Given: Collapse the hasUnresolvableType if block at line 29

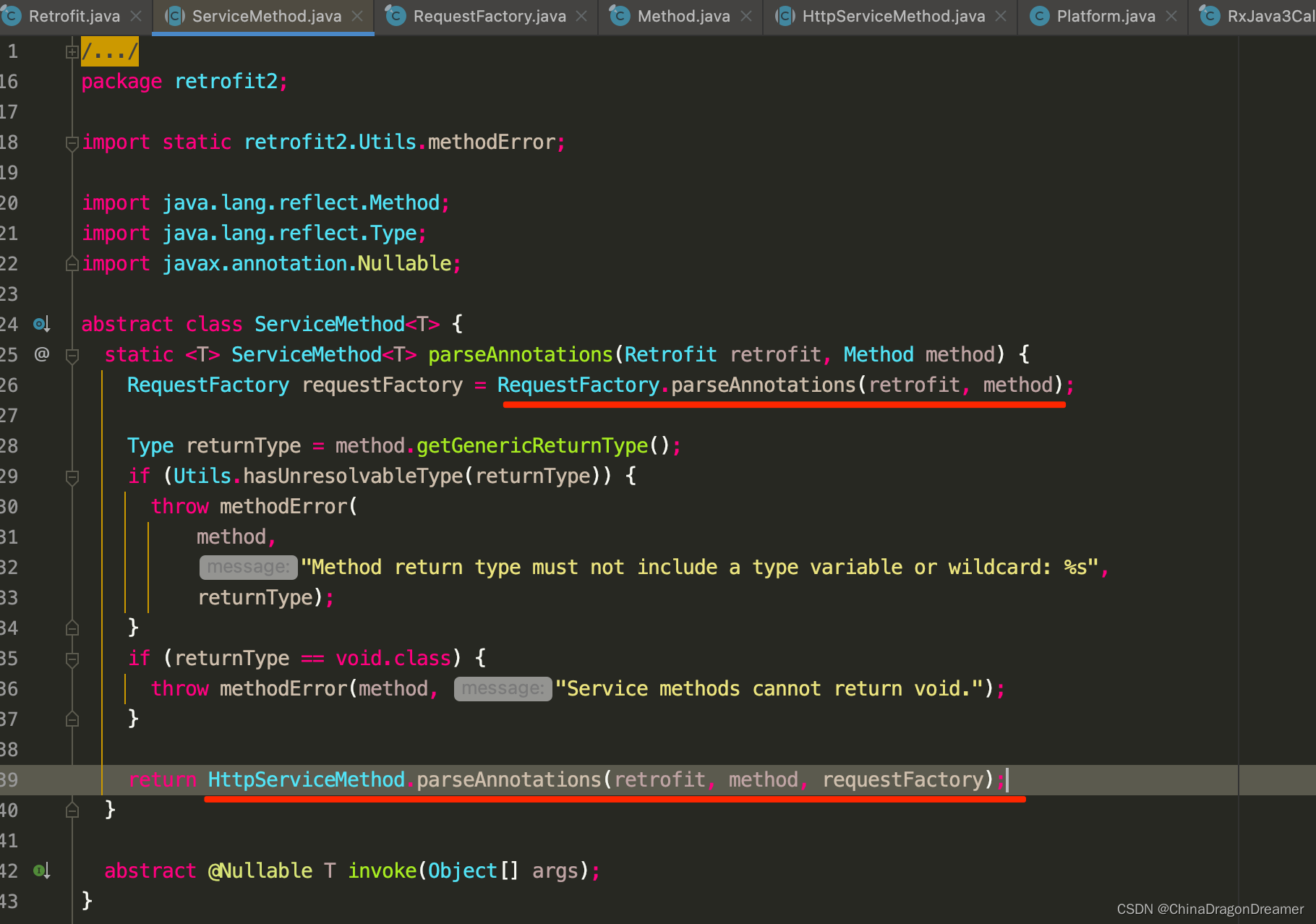Looking at the screenshot, I should click(x=72, y=476).
